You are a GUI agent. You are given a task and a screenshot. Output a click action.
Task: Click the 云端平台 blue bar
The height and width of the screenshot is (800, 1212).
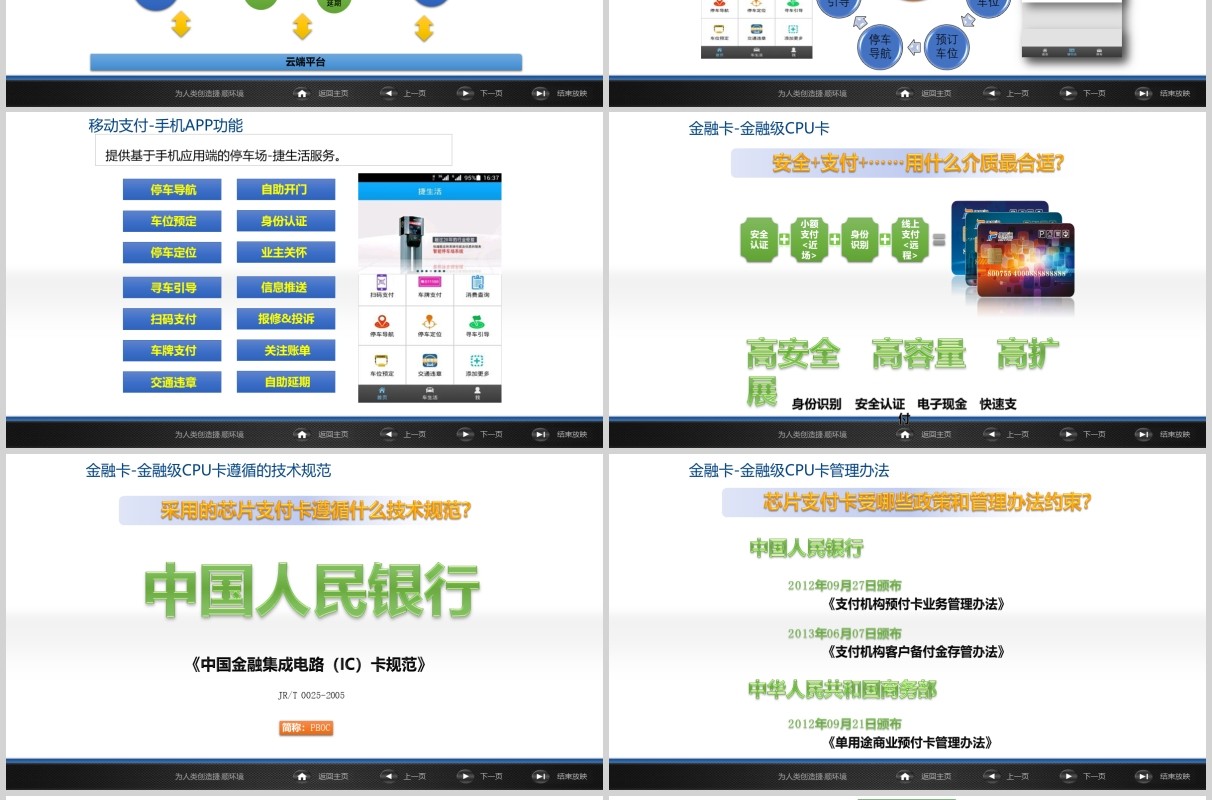pyautogui.click(x=306, y=62)
